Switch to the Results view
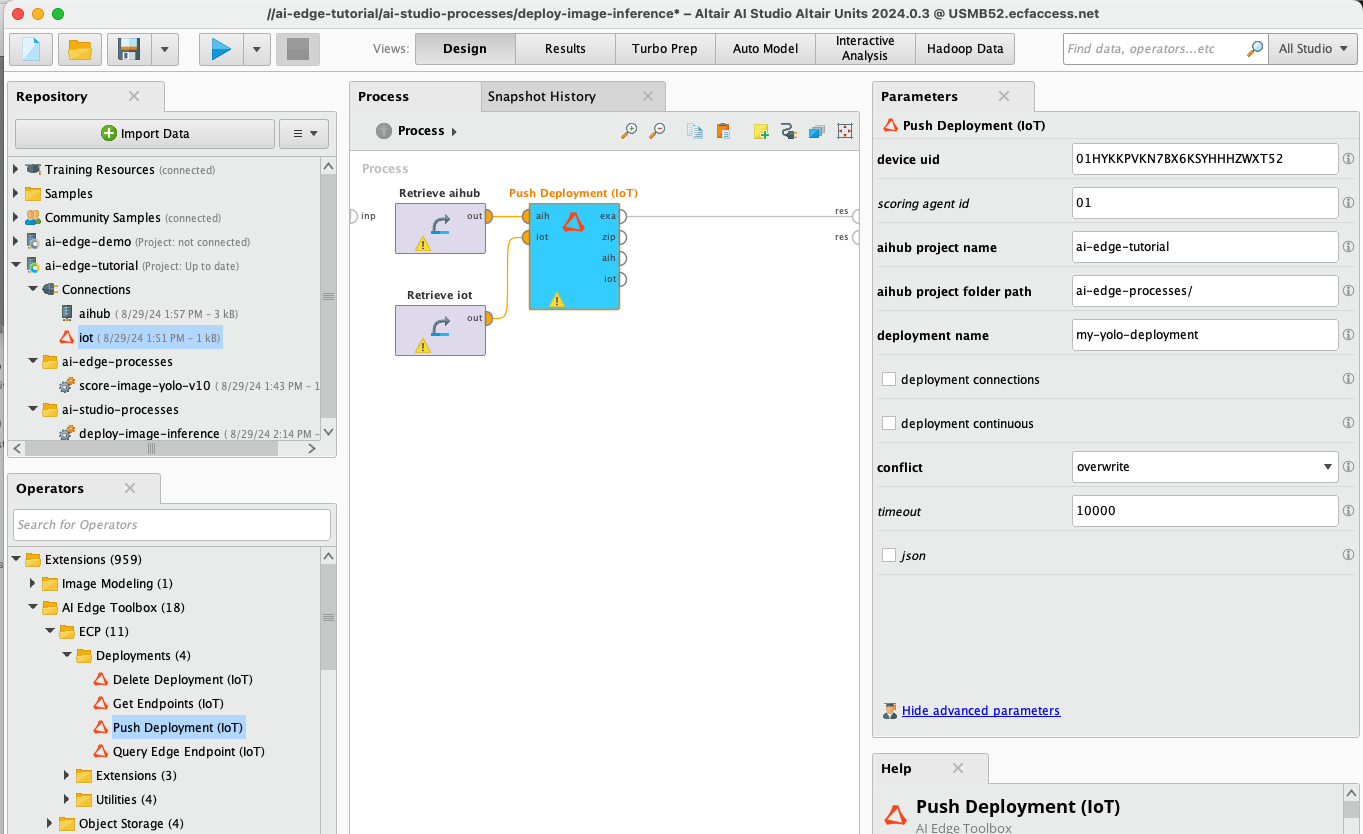The width and height of the screenshot is (1363, 834). point(565,48)
